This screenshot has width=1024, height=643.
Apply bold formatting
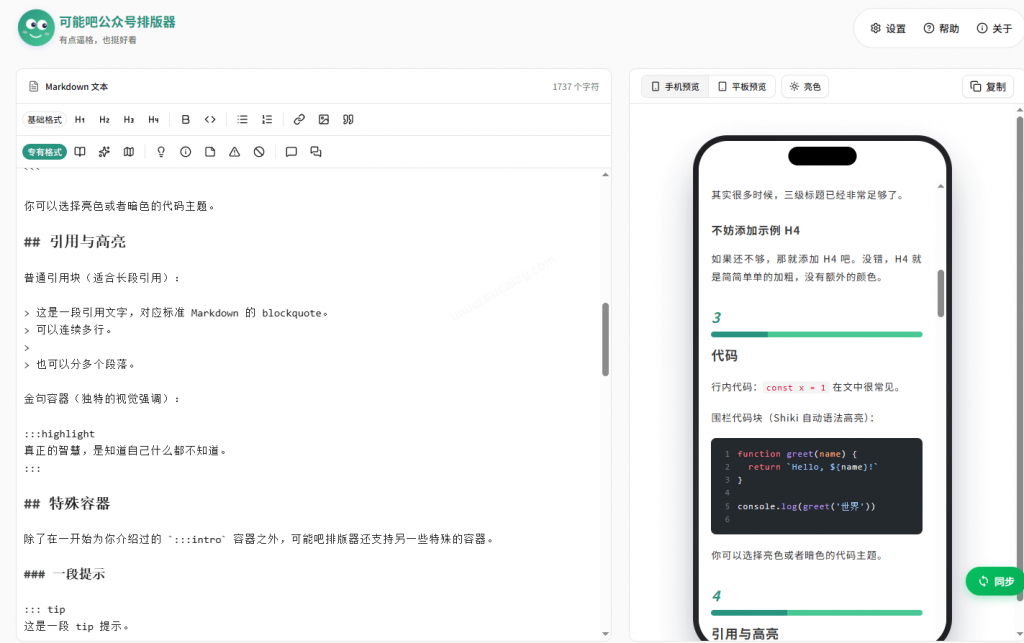pyautogui.click(x=185, y=119)
